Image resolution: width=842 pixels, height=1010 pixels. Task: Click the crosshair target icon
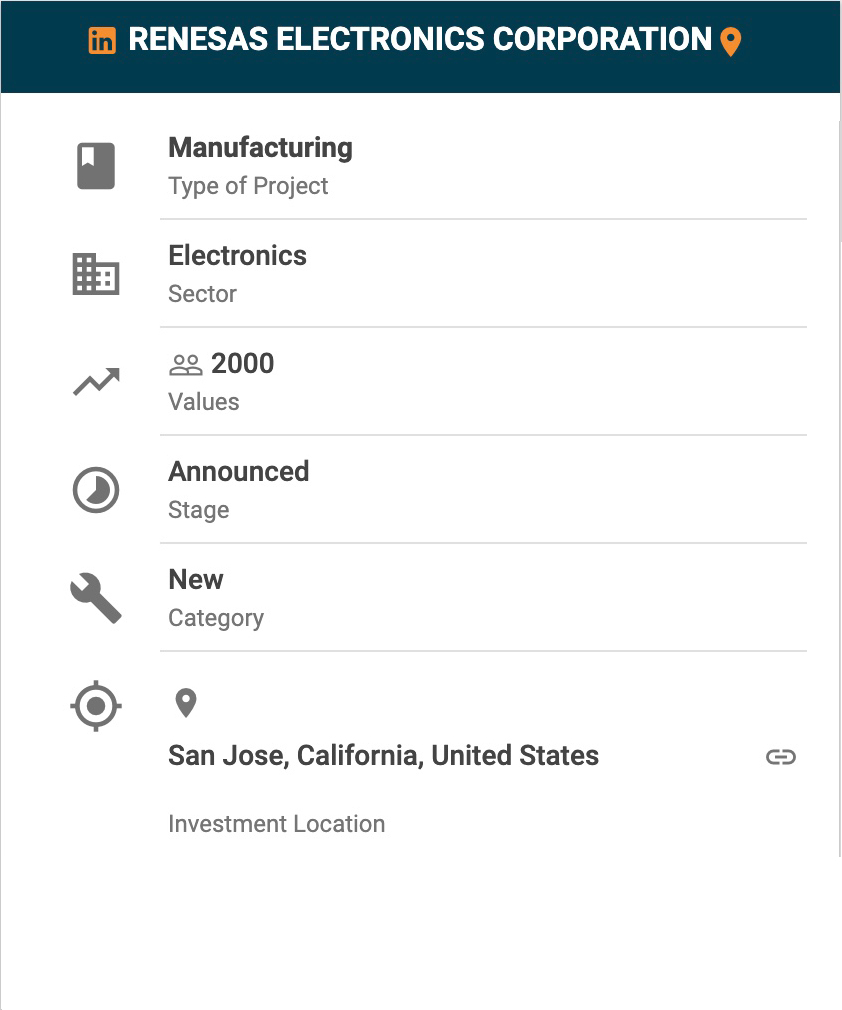pos(96,706)
